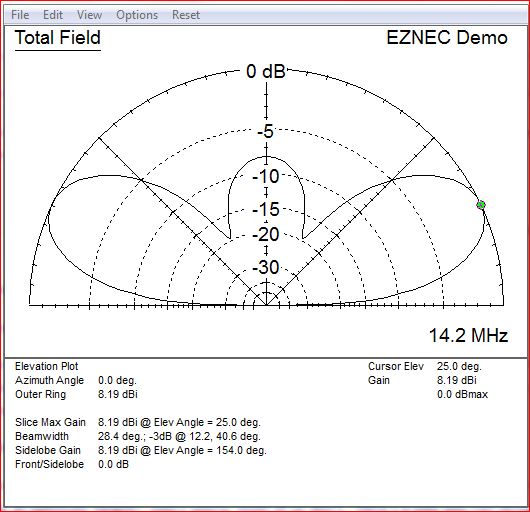The height and width of the screenshot is (512, 530).
Task: Click the Cursor Elev value 25.0 deg
Action: click(459, 366)
